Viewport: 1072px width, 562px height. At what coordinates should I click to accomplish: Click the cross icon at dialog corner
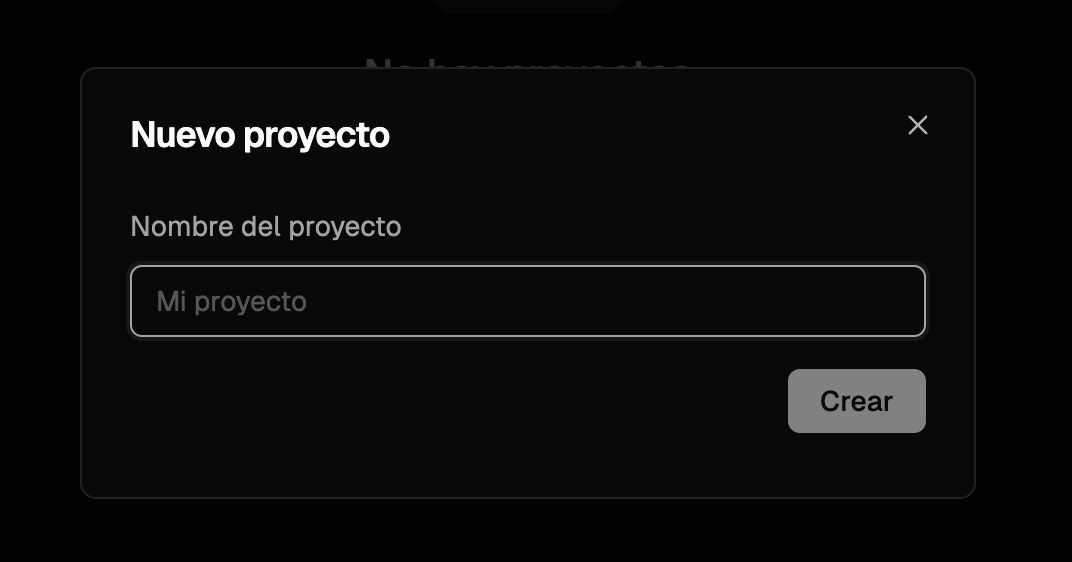917,125
